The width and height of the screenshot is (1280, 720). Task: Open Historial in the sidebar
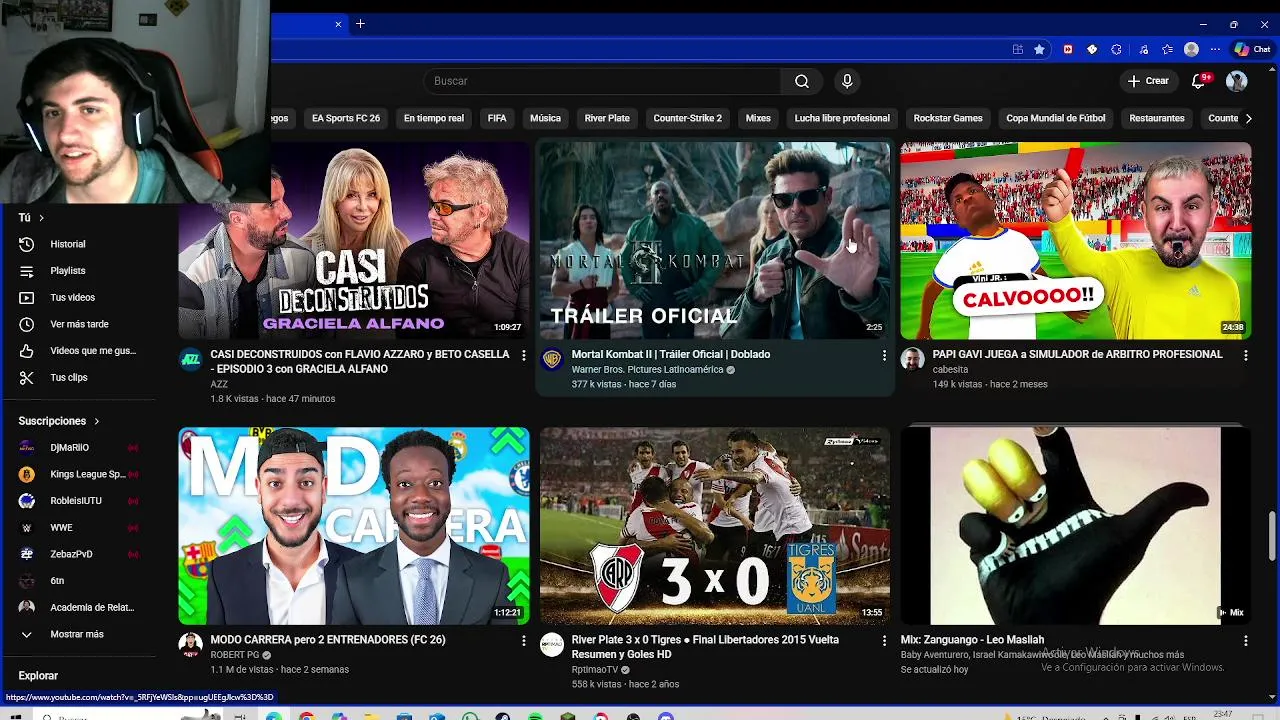click(68, 244)
